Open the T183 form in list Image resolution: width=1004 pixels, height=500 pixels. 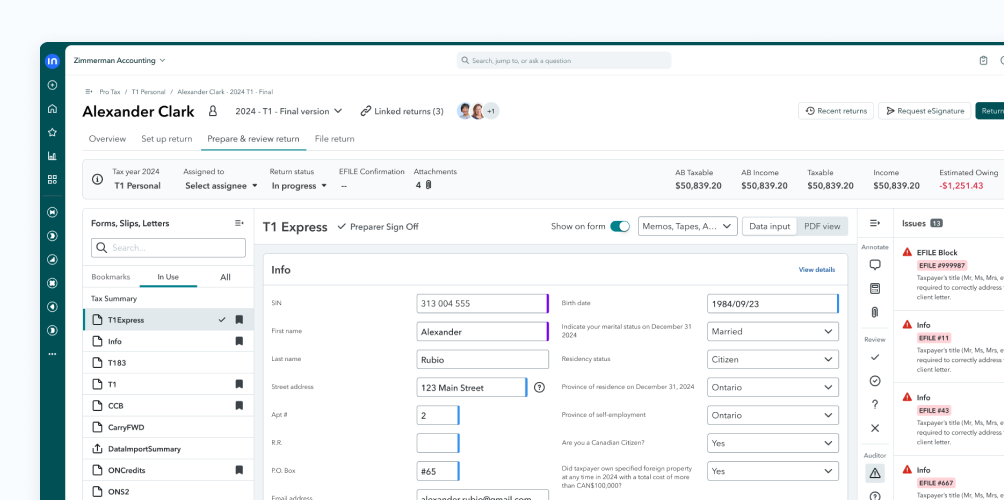coord(168,363)
